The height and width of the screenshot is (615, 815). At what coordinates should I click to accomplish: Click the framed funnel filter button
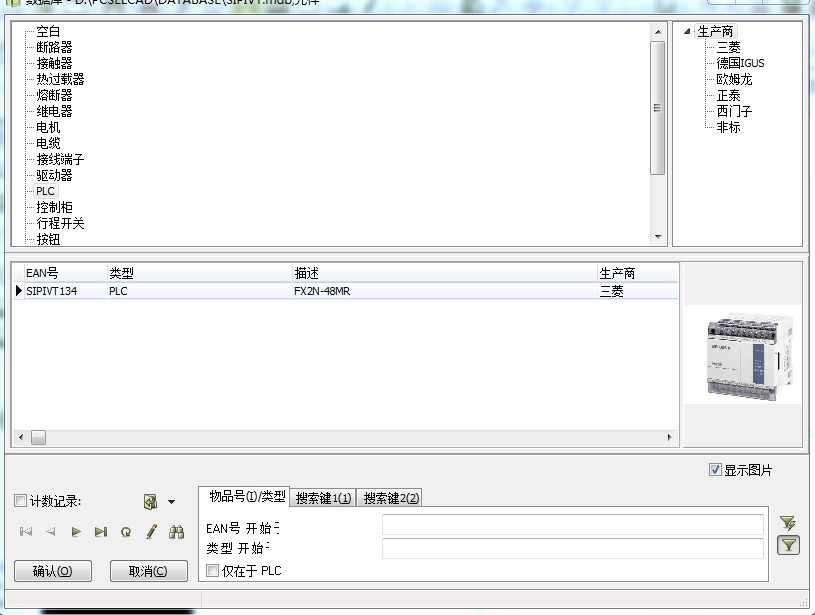tap(788, 545)
